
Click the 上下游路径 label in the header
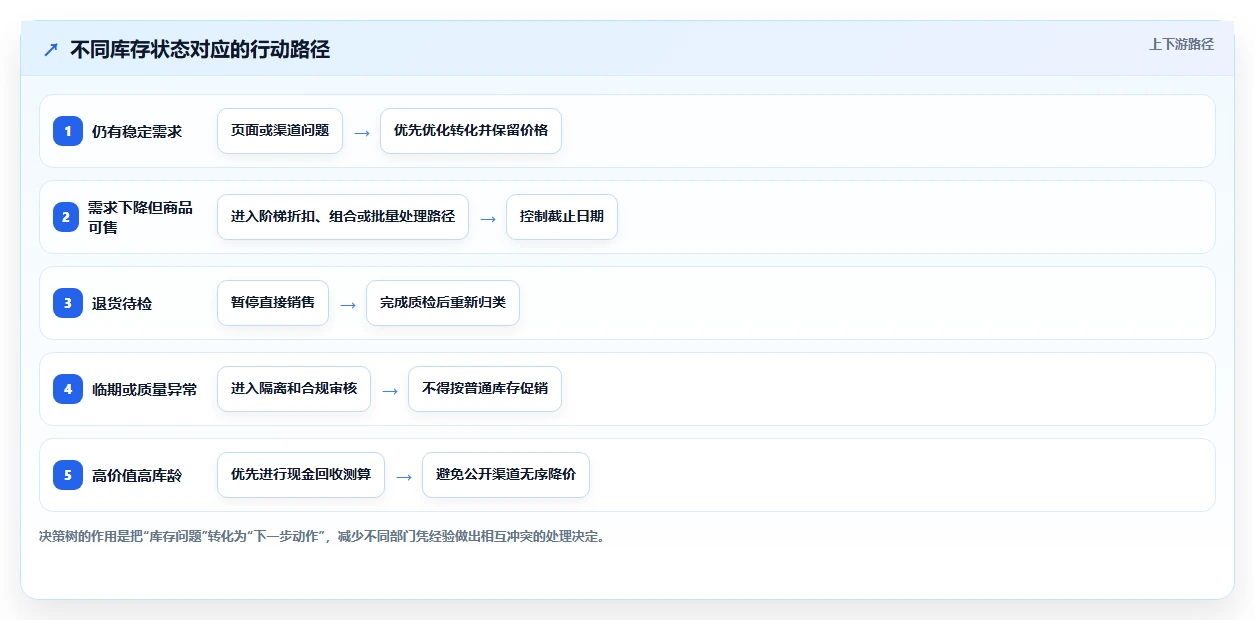(x=1181, y=44)
